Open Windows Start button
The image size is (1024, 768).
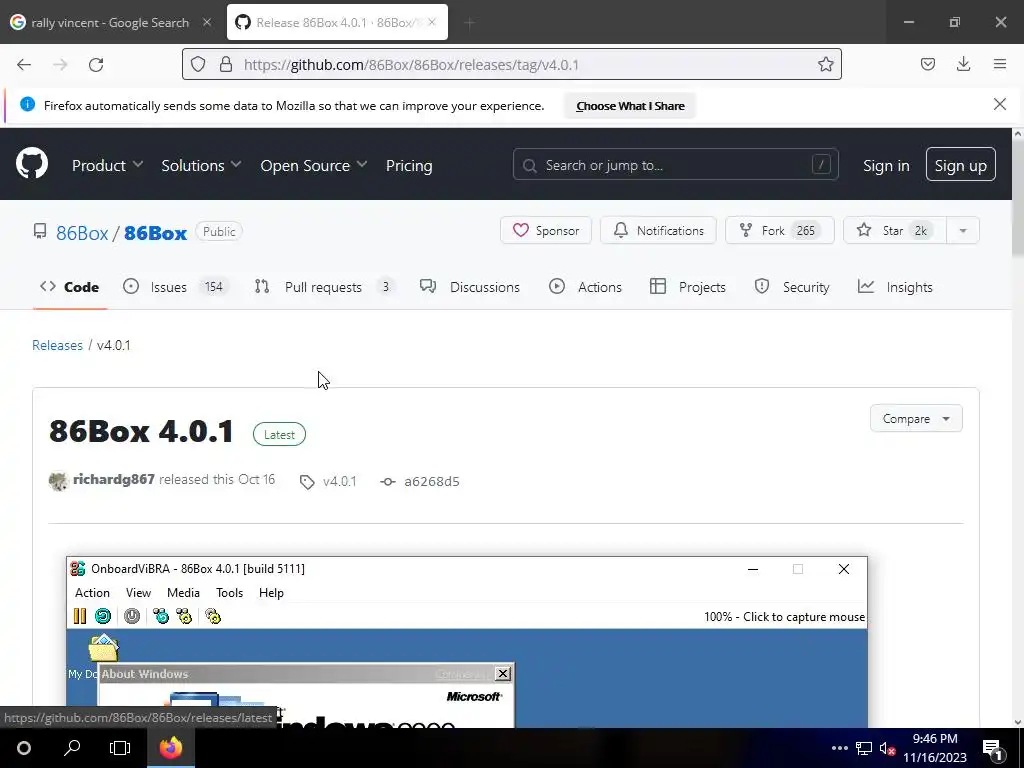(24, 748)
